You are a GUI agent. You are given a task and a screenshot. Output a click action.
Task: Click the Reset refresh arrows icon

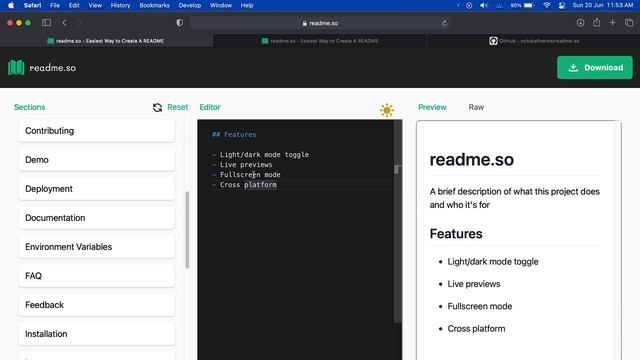157,107
